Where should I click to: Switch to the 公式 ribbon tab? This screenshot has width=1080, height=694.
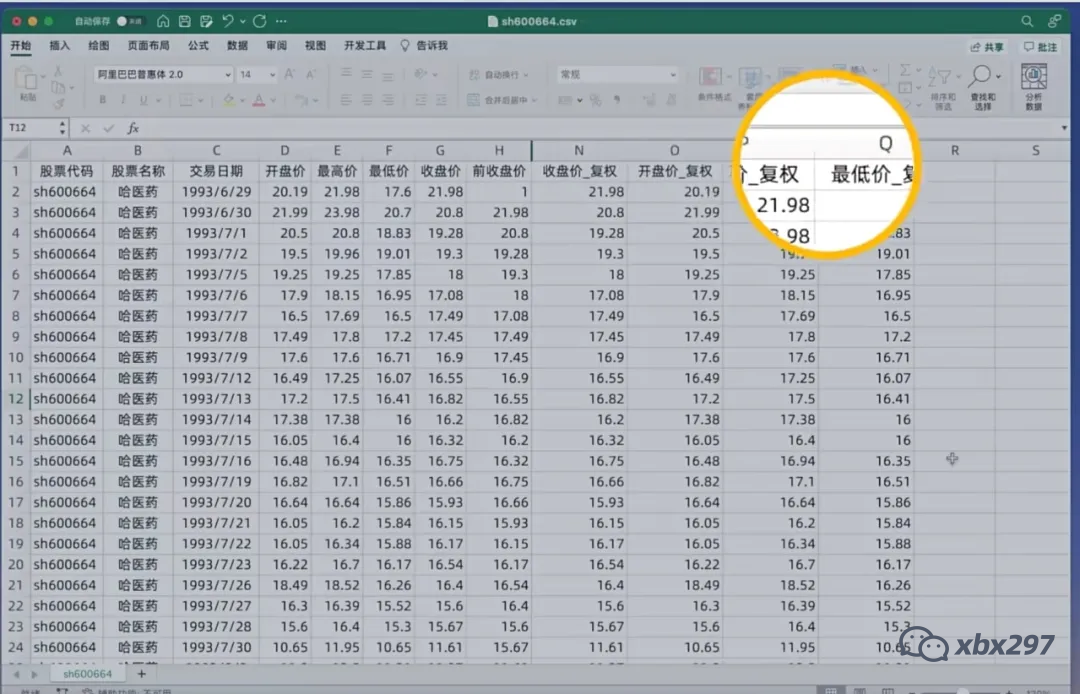pos(198,45)
